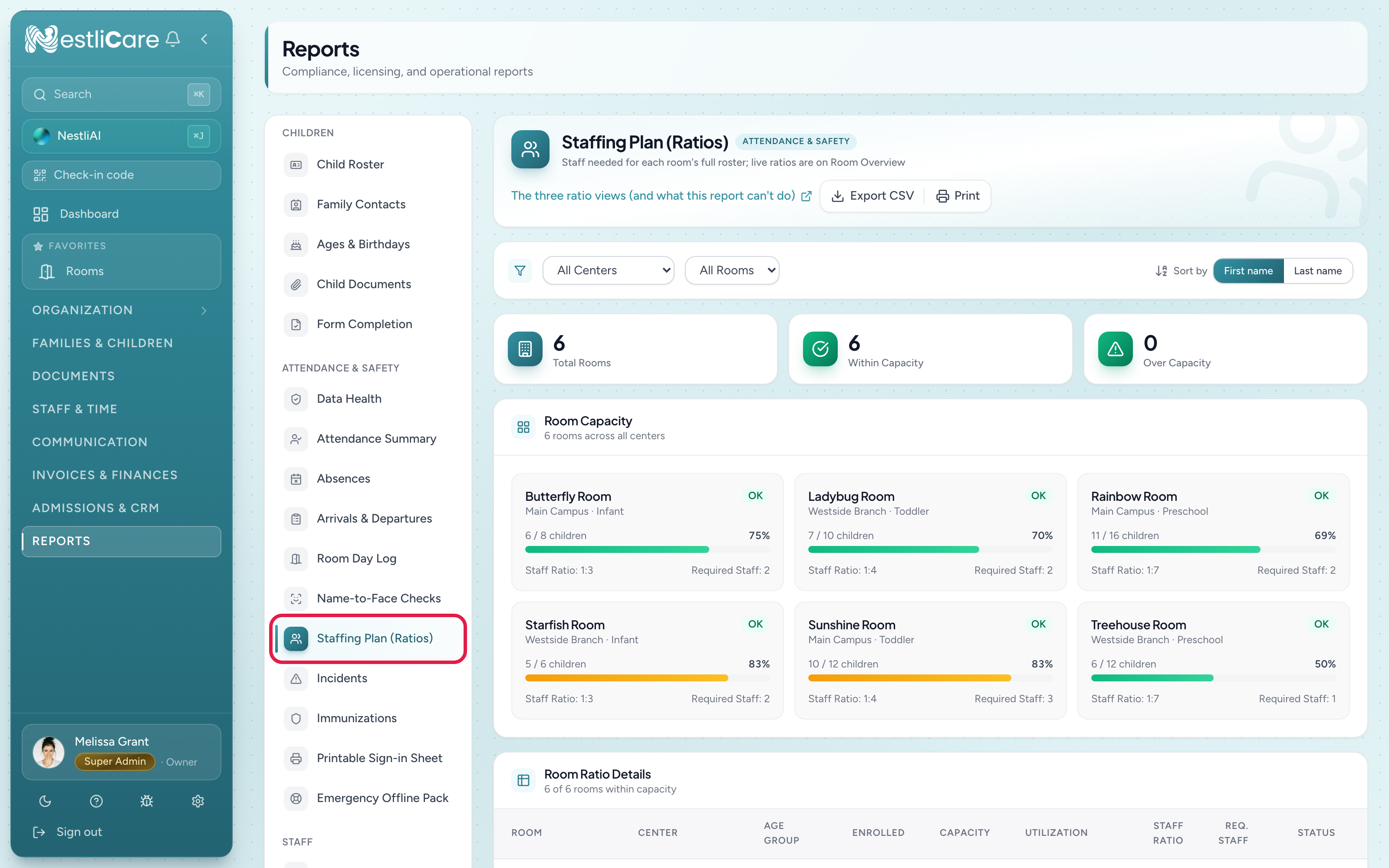Viewport: 1389px width, 868px height.
Task: Click the Staffing Plan header people icon
Action: (530, 149)
